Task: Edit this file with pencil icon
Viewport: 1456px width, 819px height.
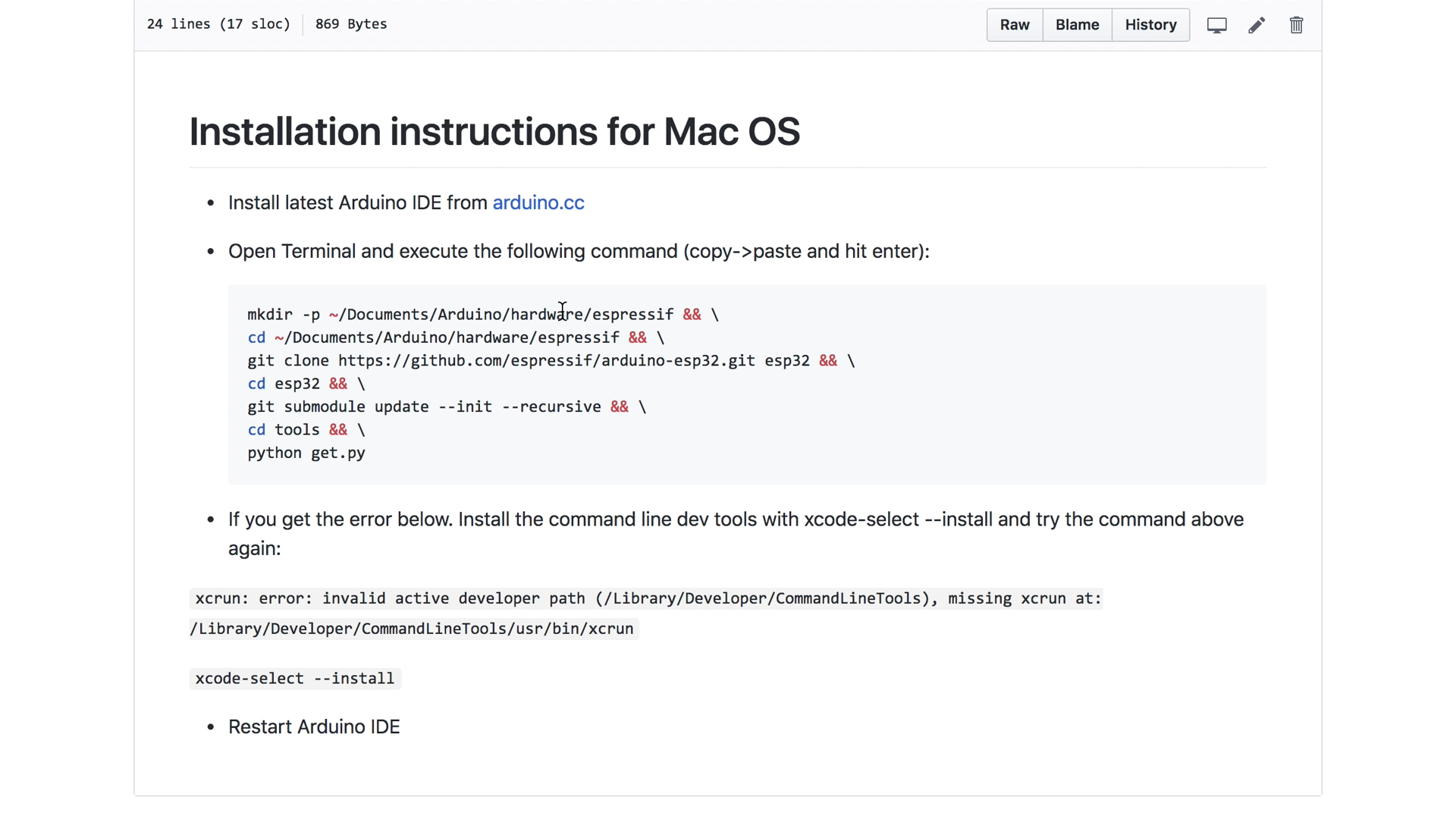Action: pos(1257,25)
